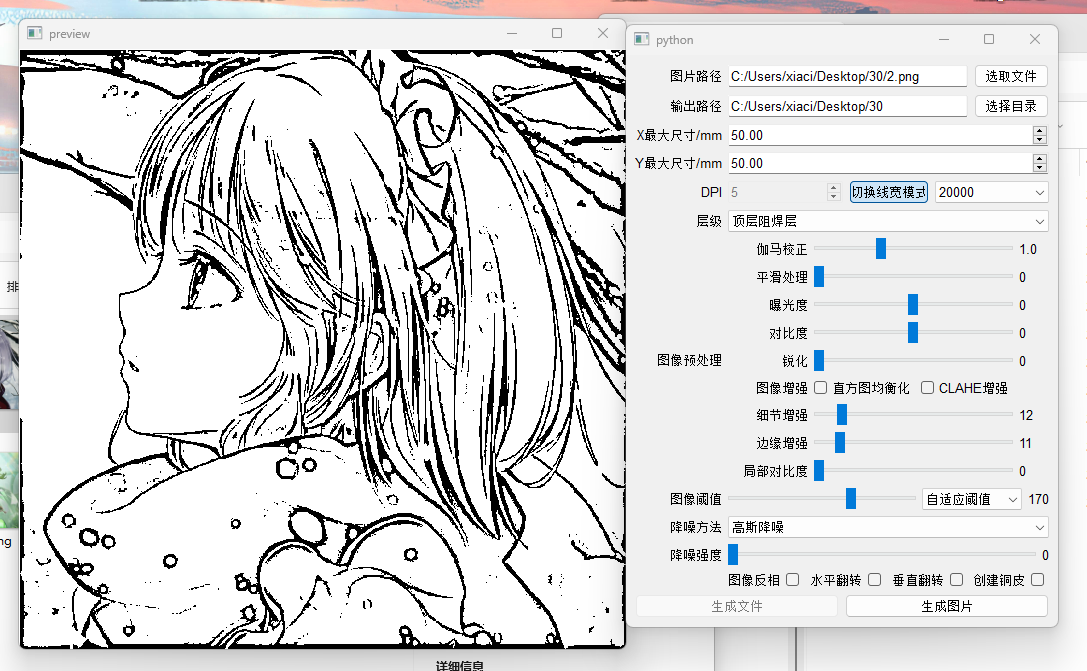Open the 20000 line-width dropdown
1087x671 pixels.
point(991,192)
